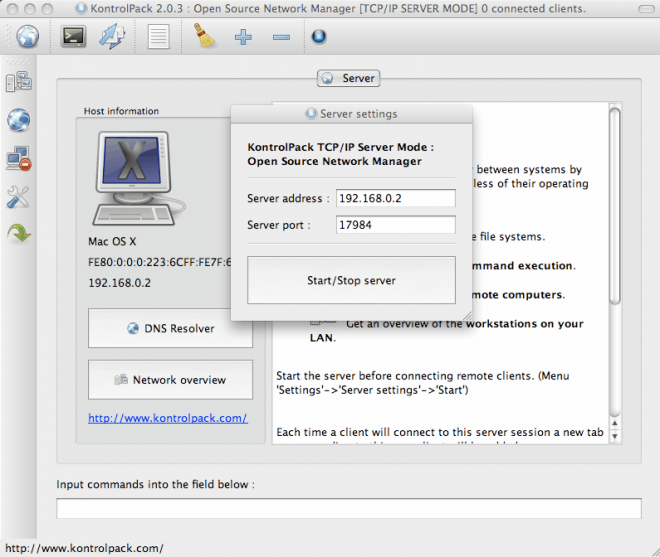Select the Server tab

pos(348,78)
